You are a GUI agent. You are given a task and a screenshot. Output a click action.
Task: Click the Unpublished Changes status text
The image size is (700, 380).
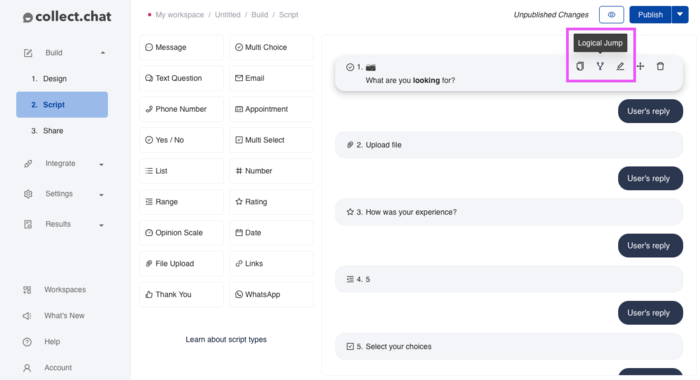pyautogui.click(x=551, y=15)
